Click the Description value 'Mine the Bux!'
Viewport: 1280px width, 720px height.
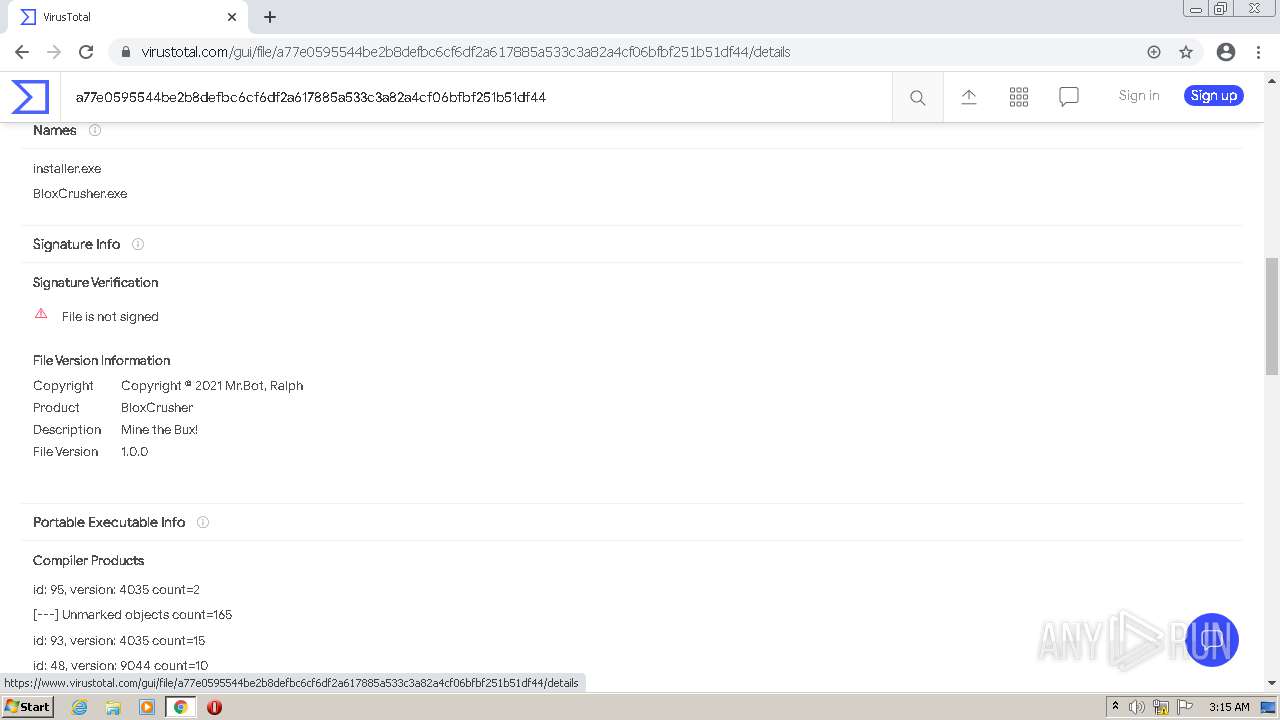[159, 429]
